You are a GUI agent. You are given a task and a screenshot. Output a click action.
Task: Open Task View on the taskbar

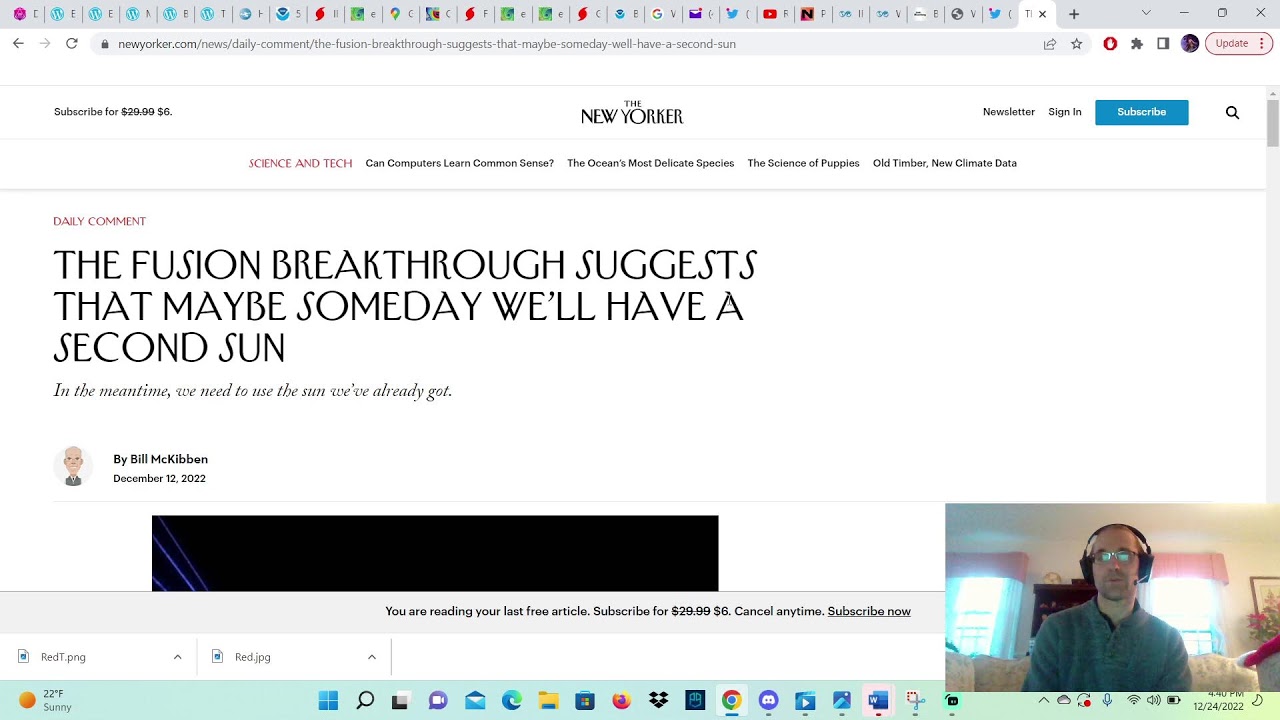[x=400, y=701]
